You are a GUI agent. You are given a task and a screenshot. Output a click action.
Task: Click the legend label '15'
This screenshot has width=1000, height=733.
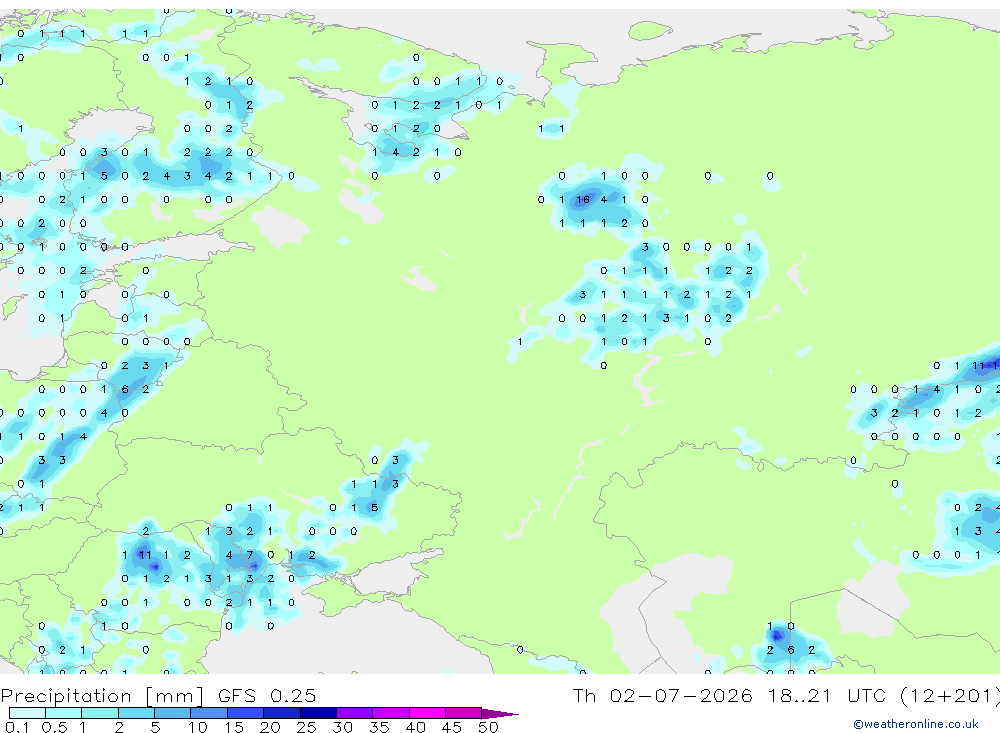233,727
